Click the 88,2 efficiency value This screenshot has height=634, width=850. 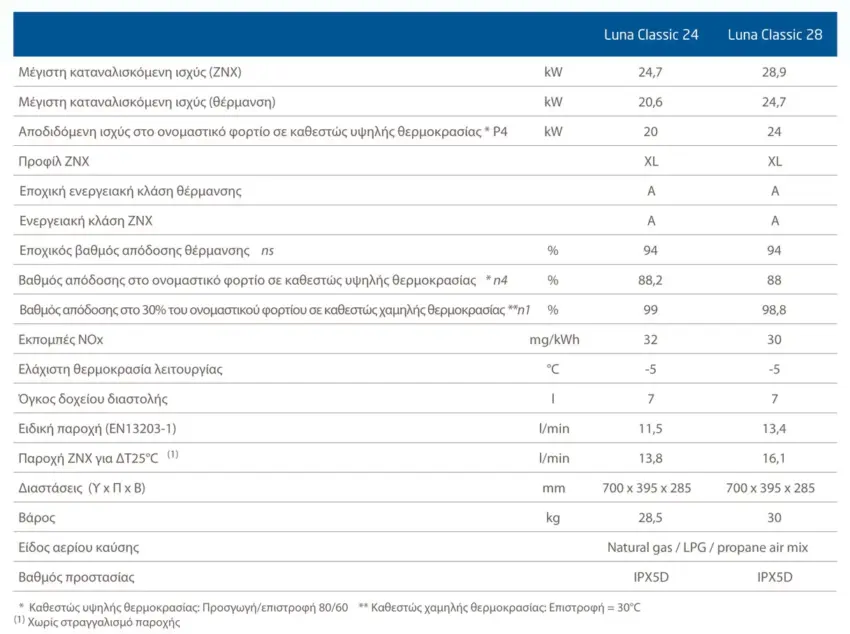pyautogui.click(x=650, y=280)
